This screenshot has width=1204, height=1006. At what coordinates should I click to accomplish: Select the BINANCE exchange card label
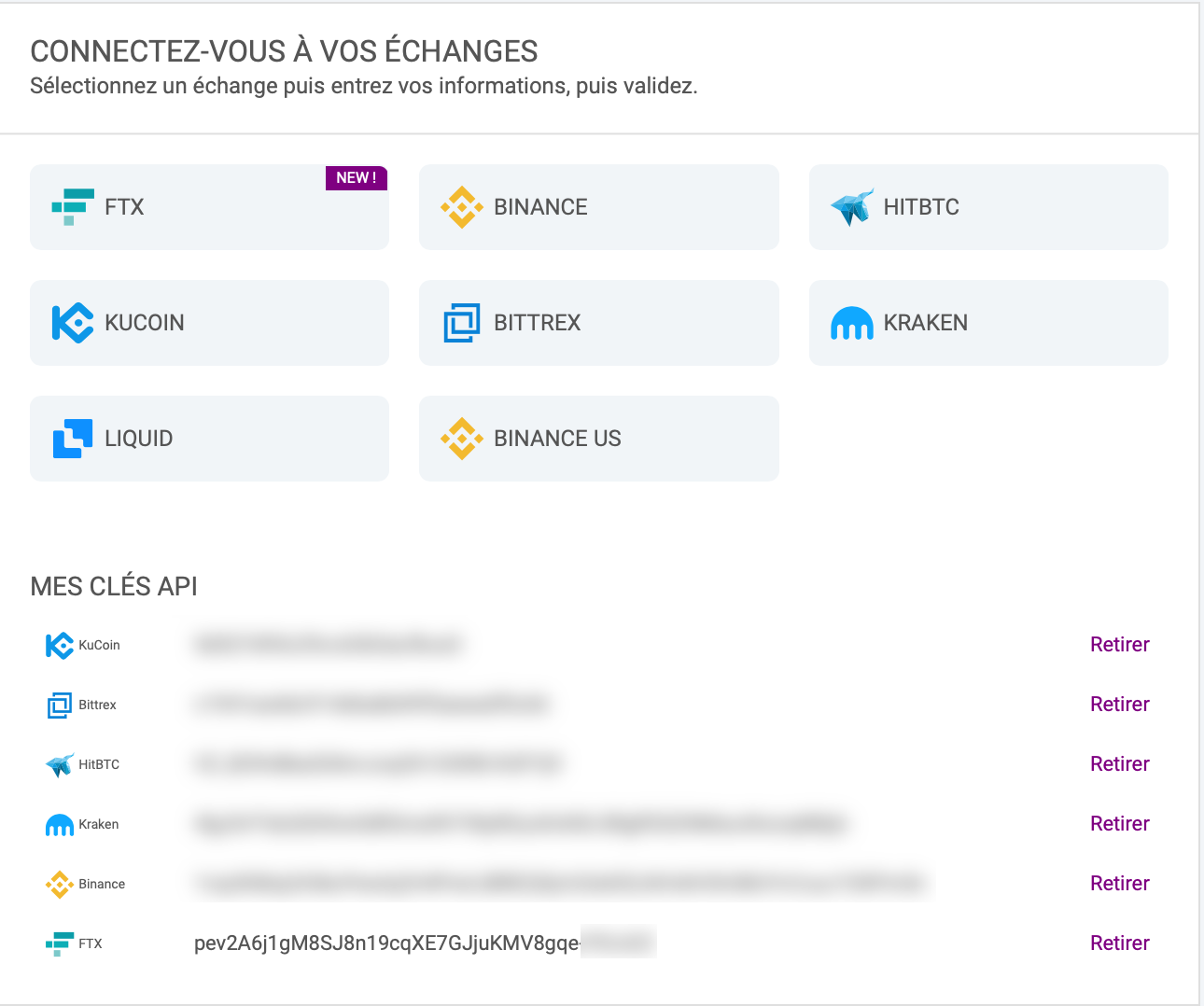(x=540, y=207)
